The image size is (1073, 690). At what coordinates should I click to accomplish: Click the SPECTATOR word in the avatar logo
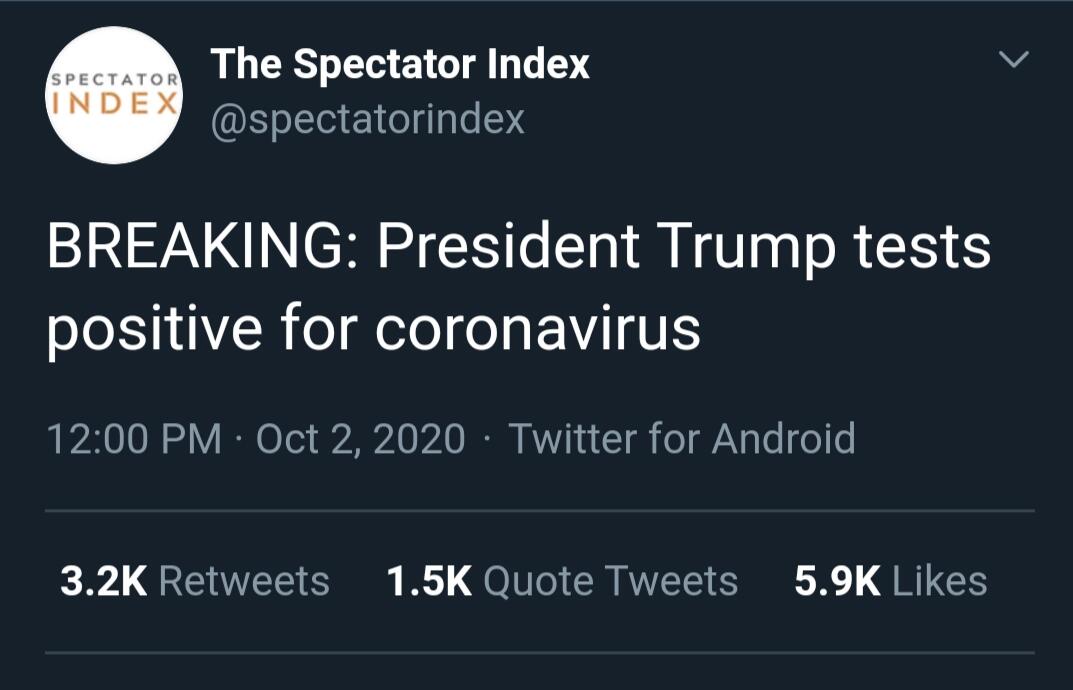point(115,78)
